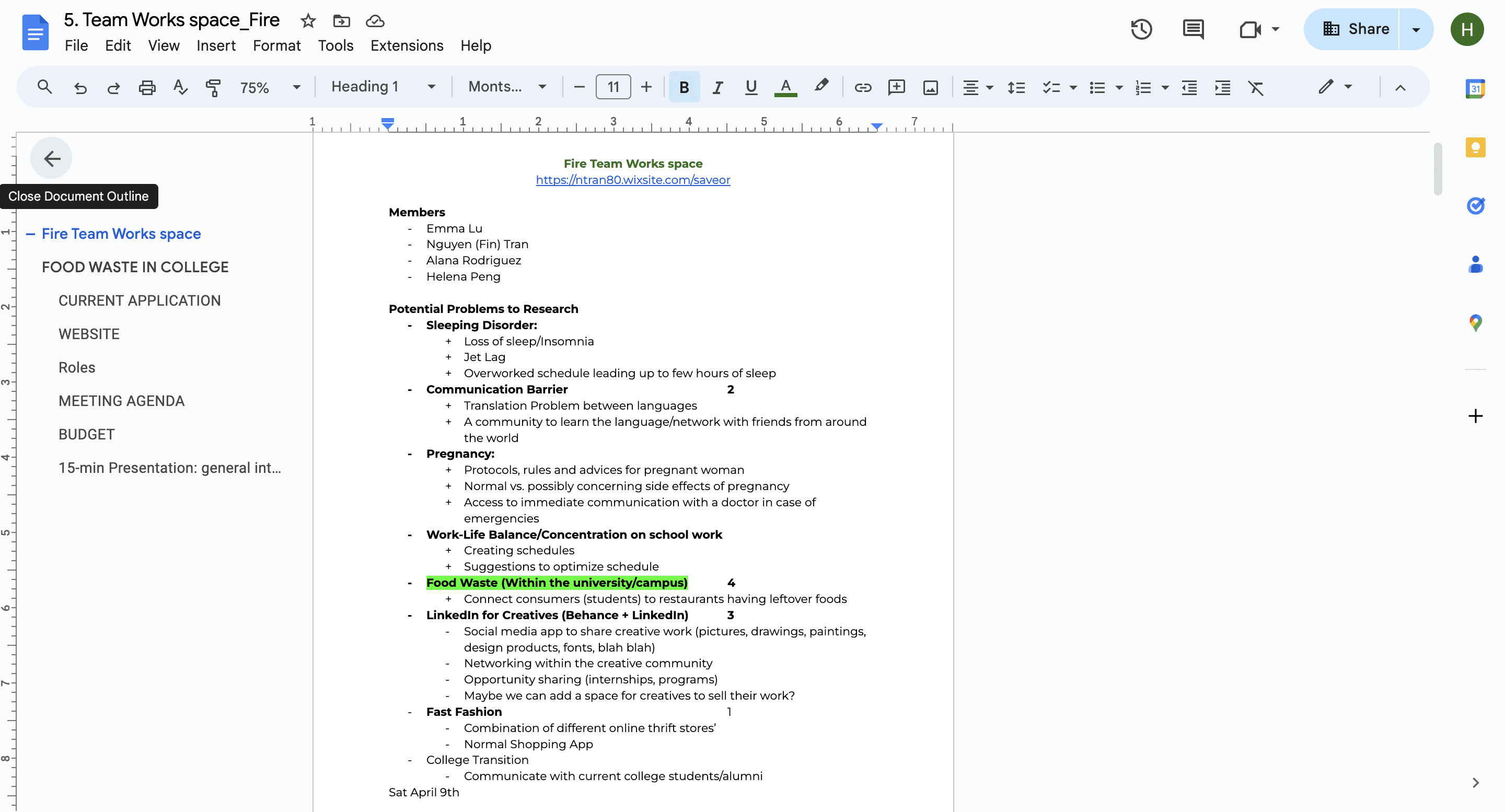The height and width of the screenshot is (812, 1505).
Task: Click the paint format roller icon
Action: click(213, 88)
